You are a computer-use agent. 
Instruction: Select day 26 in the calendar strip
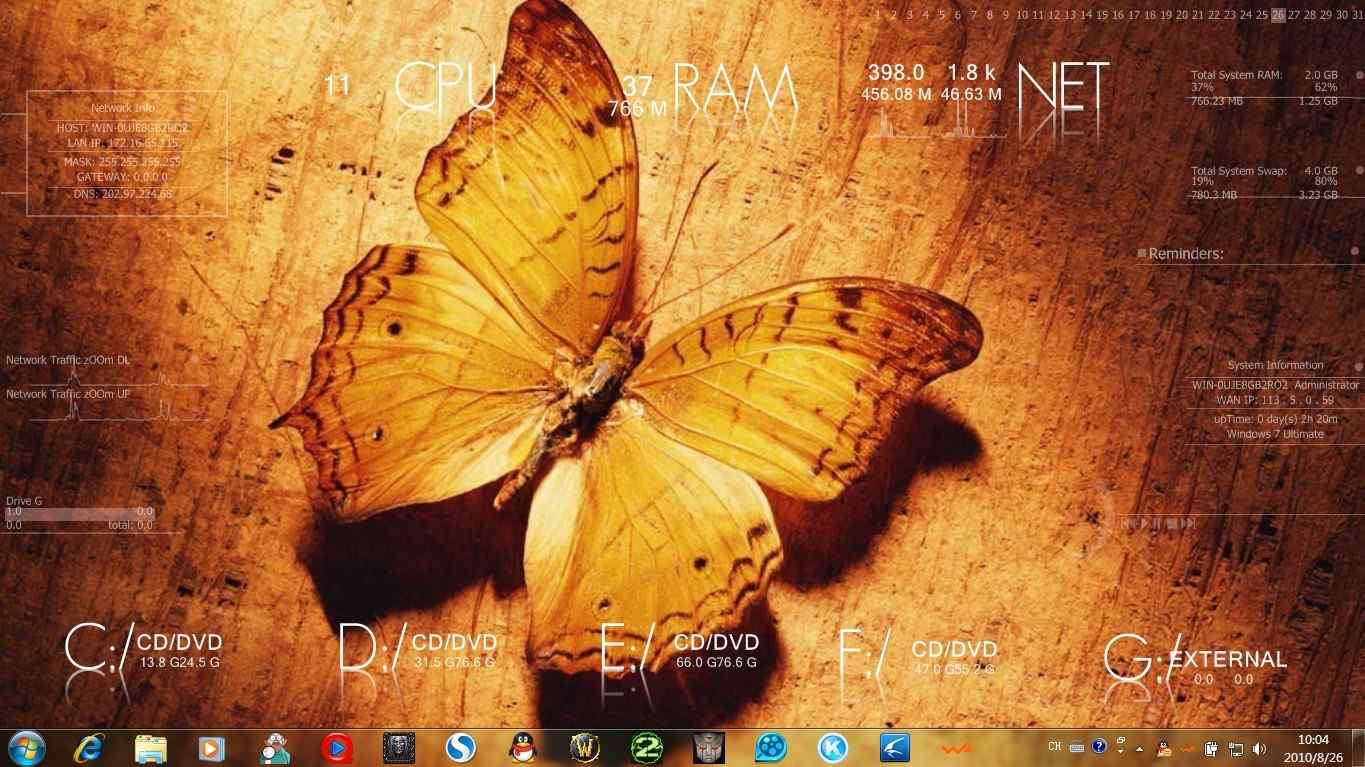pyautogui.click(x=1278, y=14)
